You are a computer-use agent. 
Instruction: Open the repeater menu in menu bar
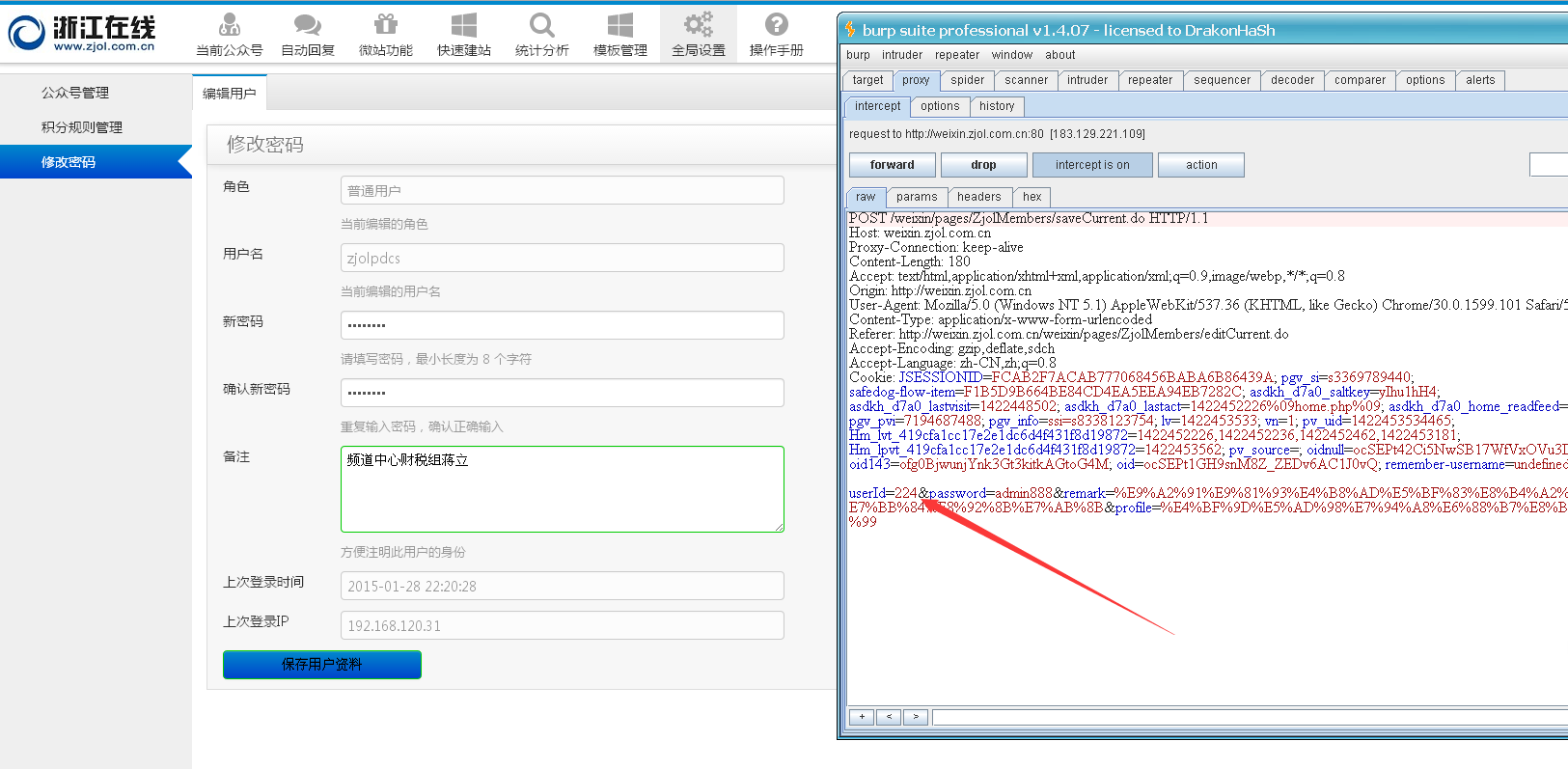[x=957, y=55]
